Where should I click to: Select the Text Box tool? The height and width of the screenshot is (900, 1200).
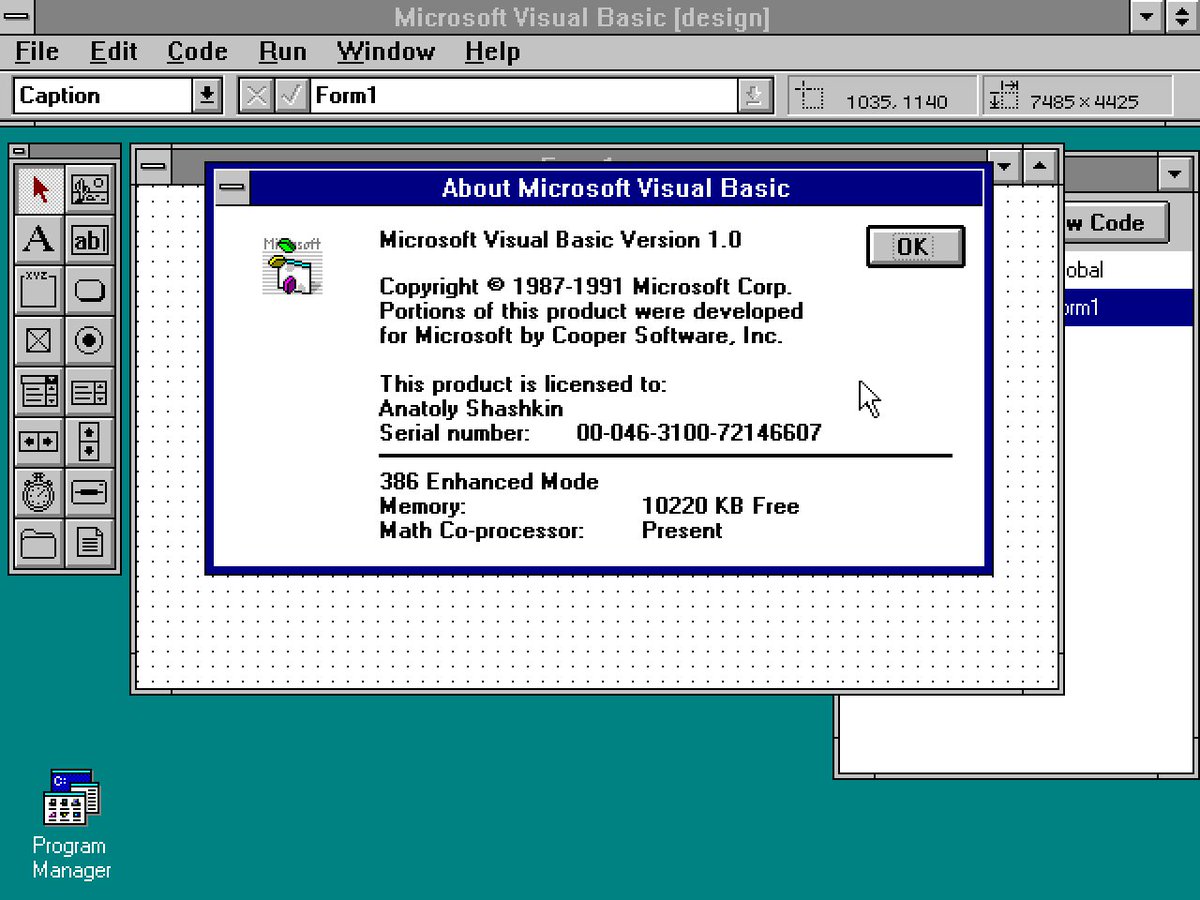coord(90,240)
